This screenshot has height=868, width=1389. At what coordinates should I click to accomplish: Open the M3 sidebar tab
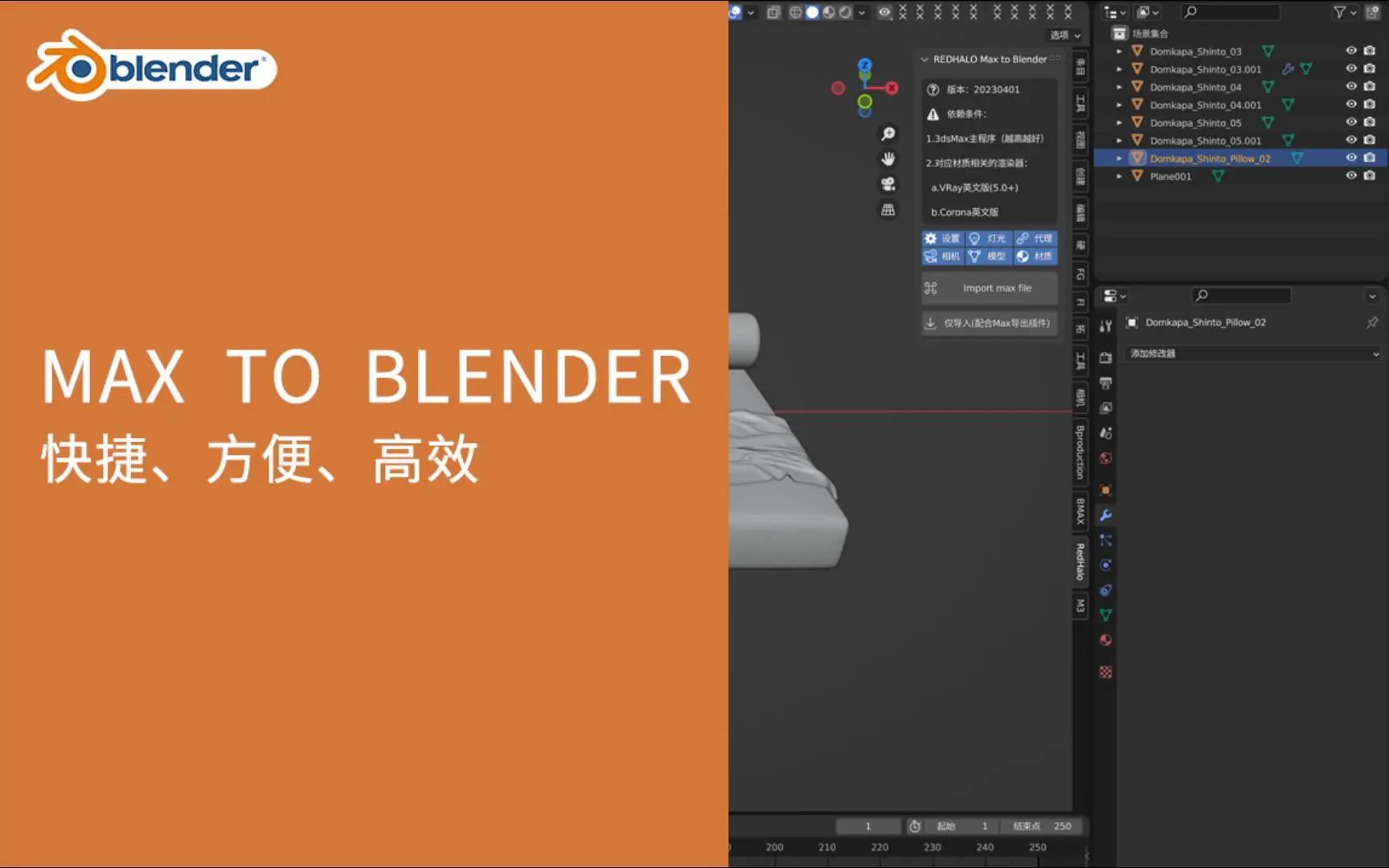1080,606
